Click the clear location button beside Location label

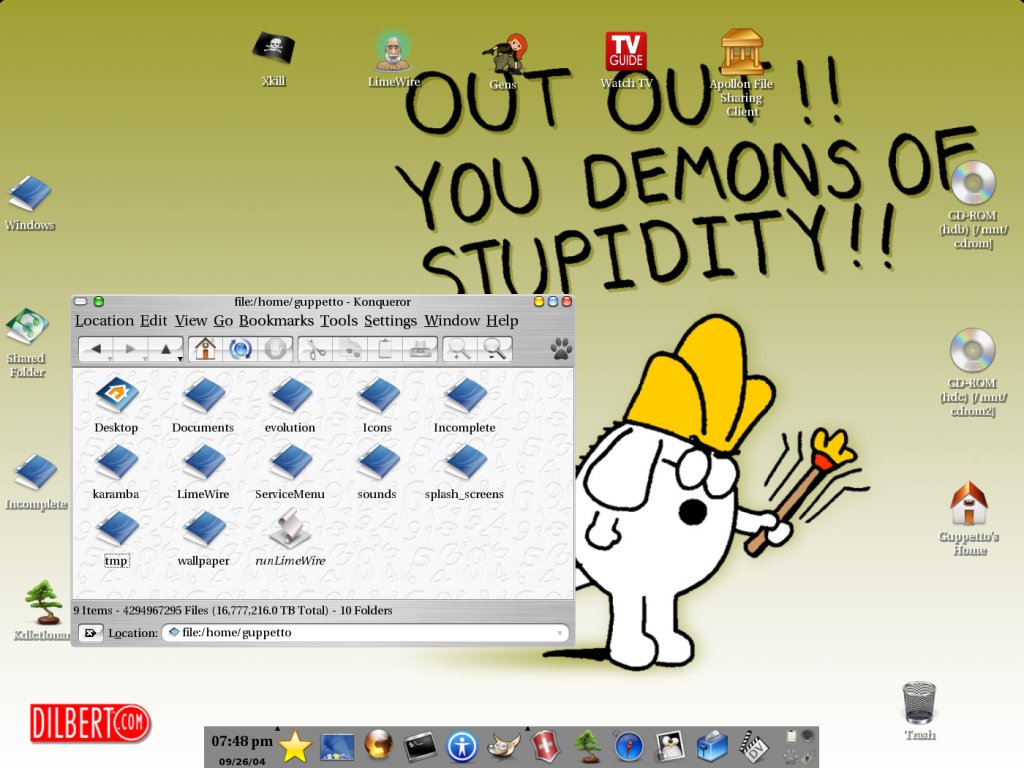[x=91, y=633]
